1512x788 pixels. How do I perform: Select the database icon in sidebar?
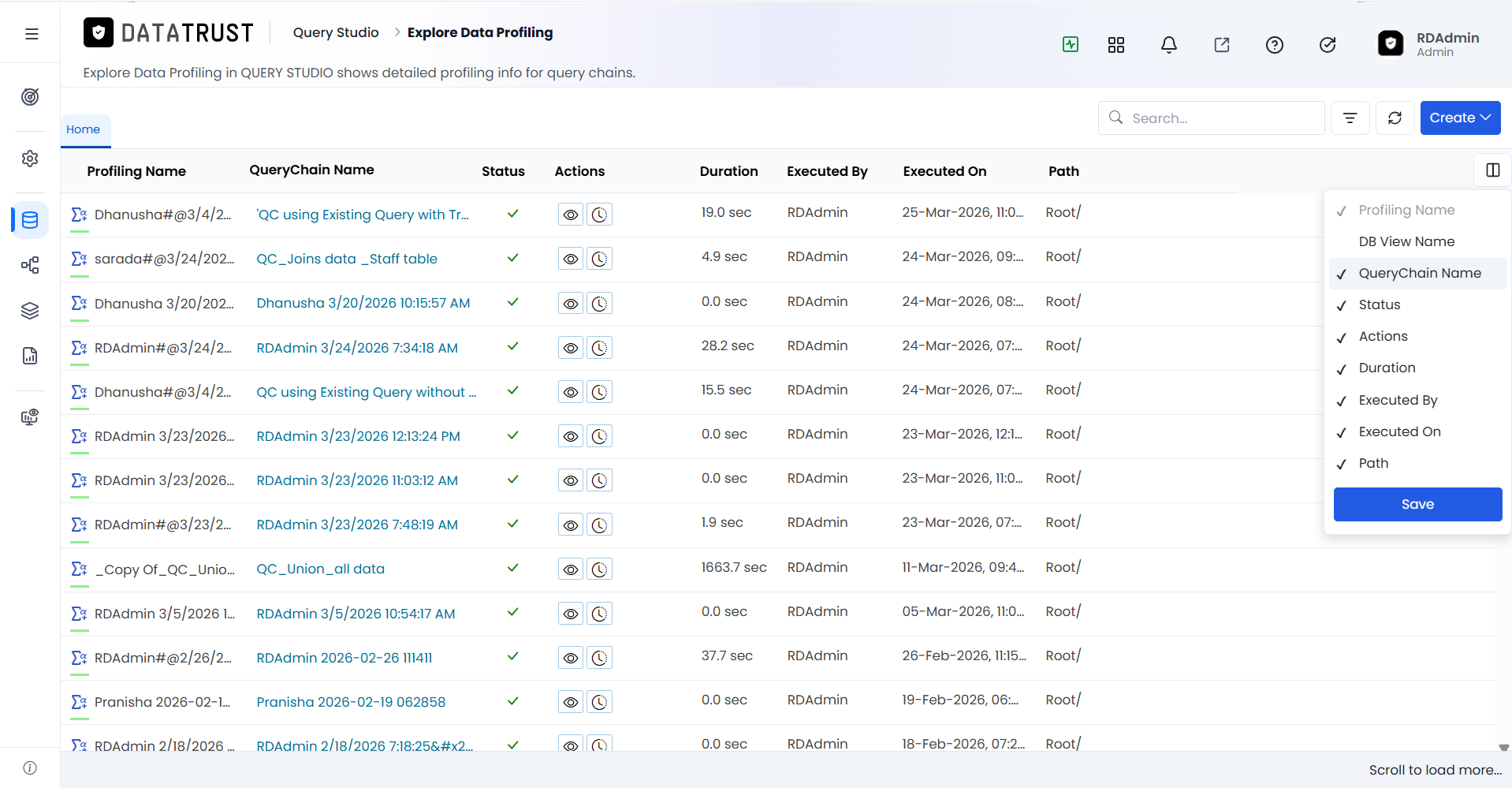(x=30, y=220)
